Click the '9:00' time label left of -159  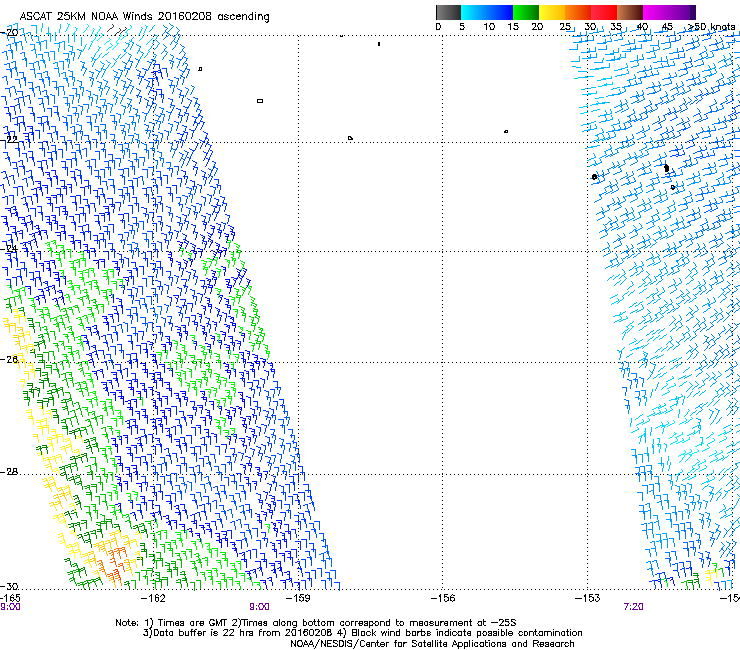pyautogui.click(x=259, y=607)
